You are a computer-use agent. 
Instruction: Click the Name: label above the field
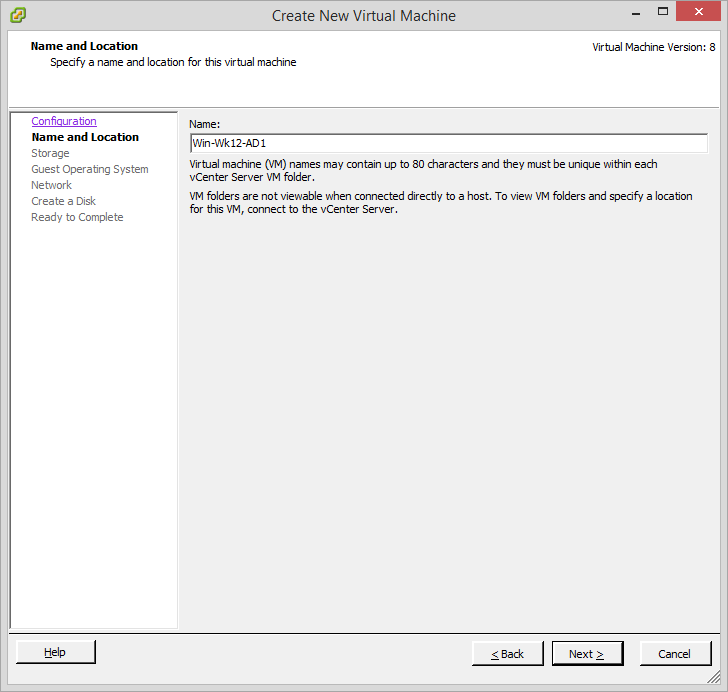(x=204, y=124)
